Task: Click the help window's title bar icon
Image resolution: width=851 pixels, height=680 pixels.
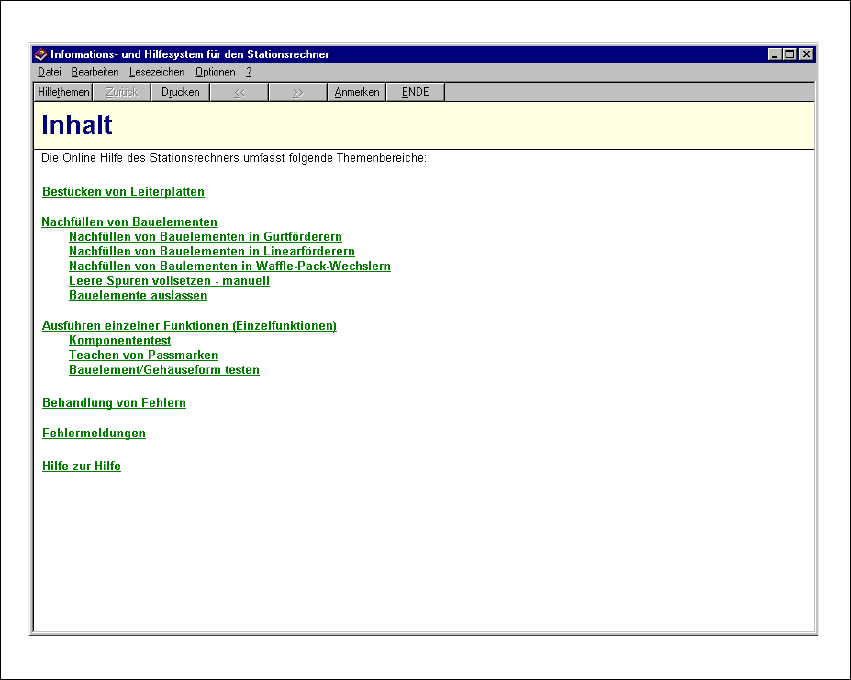Action: click(41, 54)
